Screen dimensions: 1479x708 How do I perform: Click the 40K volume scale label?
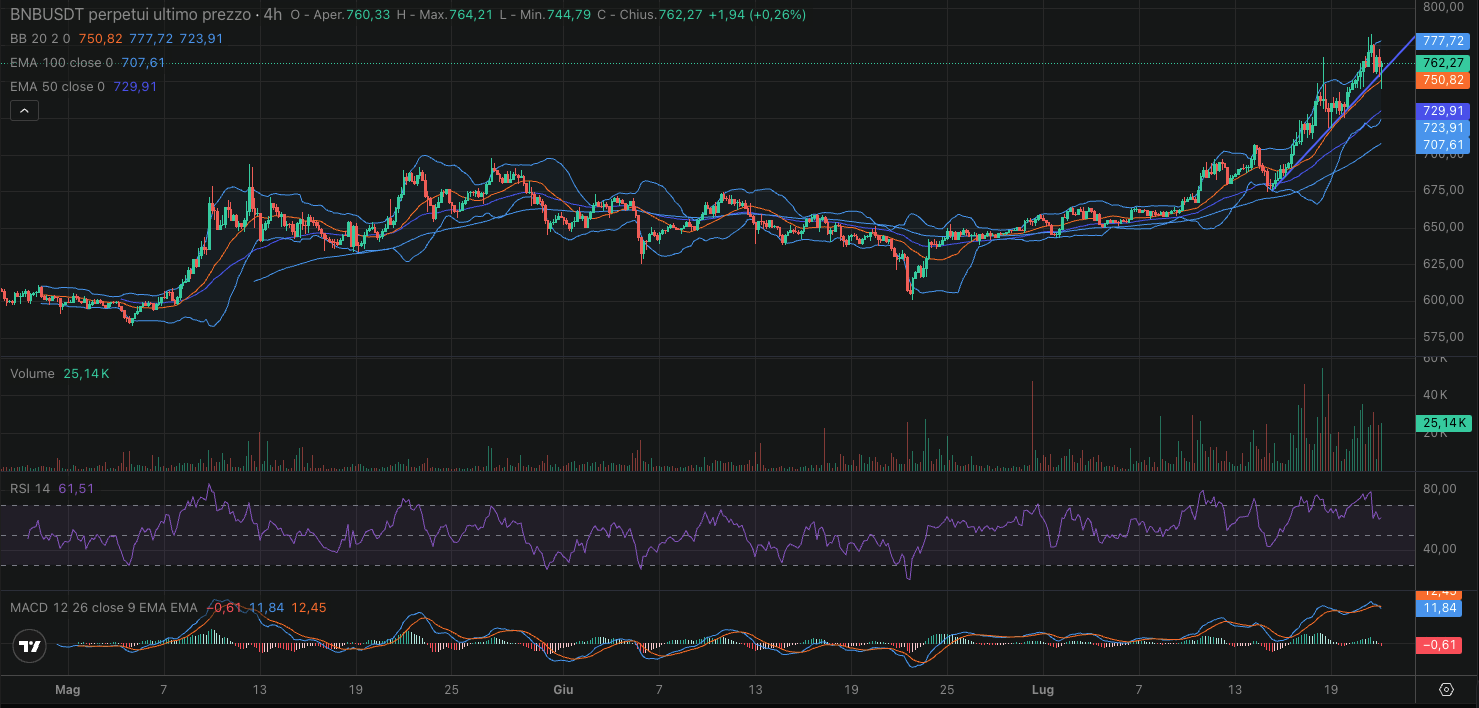1435,395
